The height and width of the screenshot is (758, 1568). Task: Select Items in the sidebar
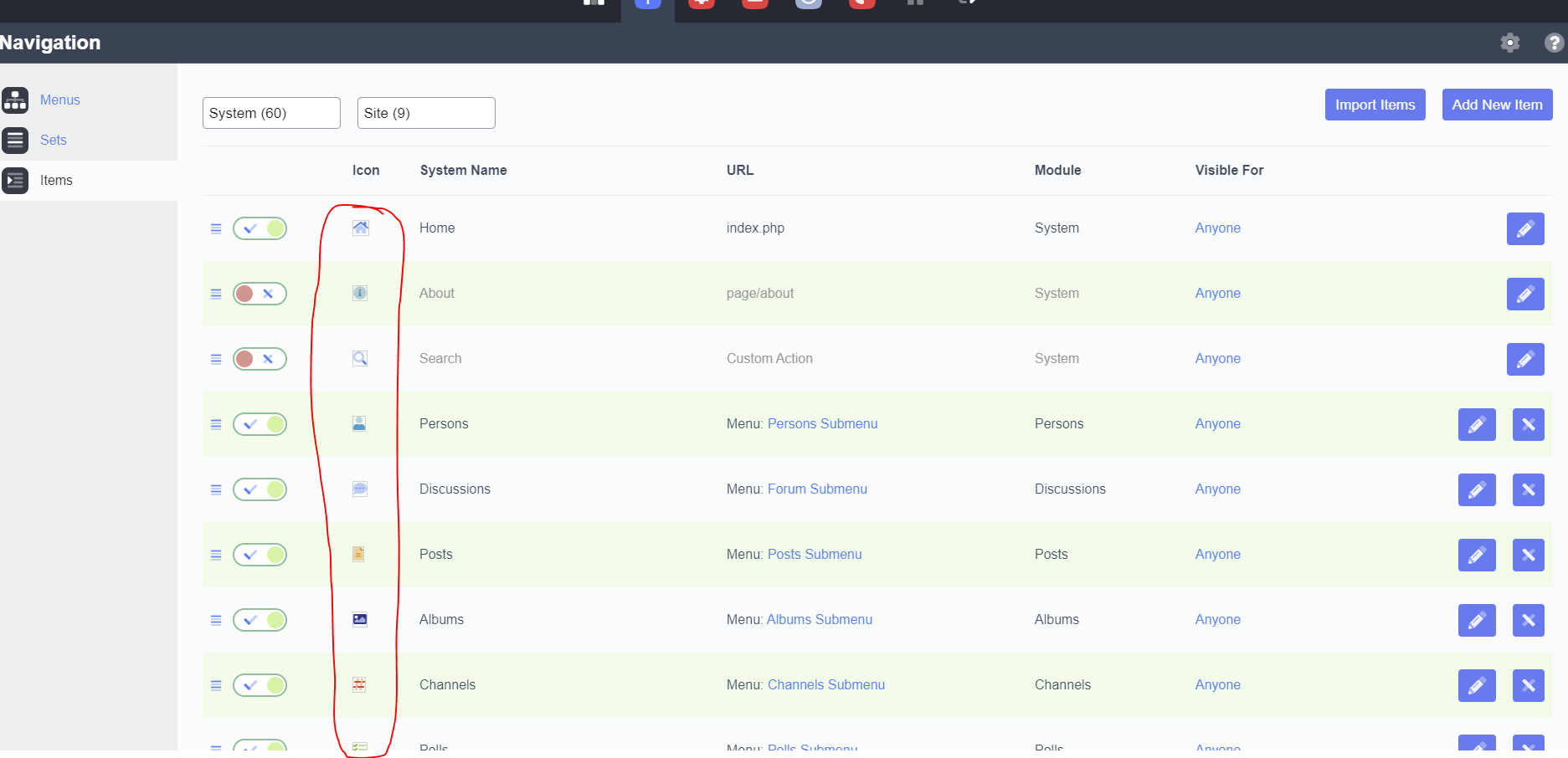(56, 180)
